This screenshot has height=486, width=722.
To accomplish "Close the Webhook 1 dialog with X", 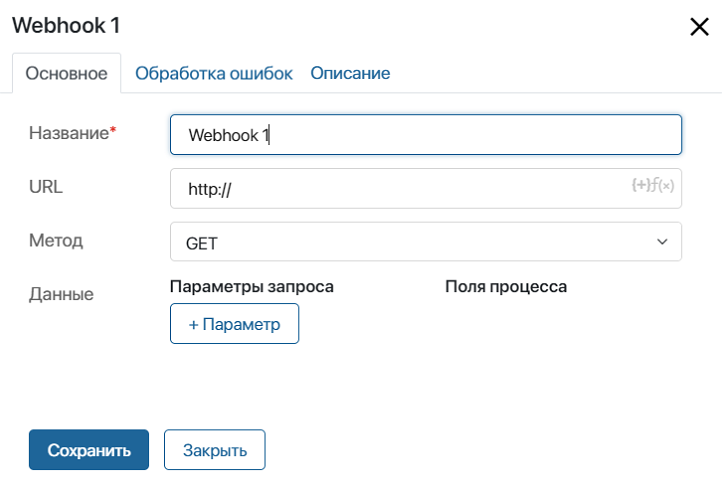I will [699, 27].
